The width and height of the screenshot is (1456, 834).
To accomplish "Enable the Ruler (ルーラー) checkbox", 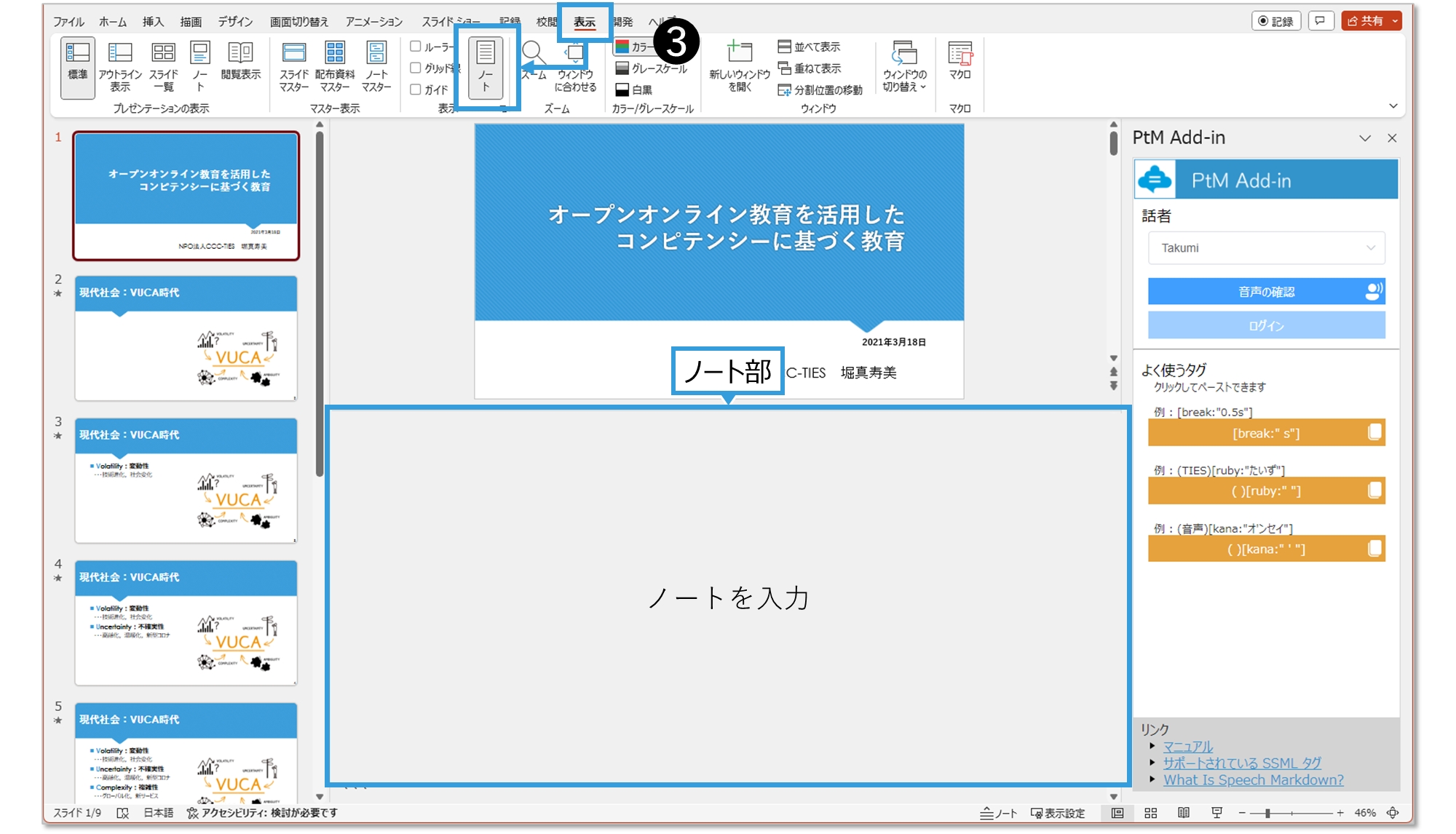I will click(x=416, y=47).
